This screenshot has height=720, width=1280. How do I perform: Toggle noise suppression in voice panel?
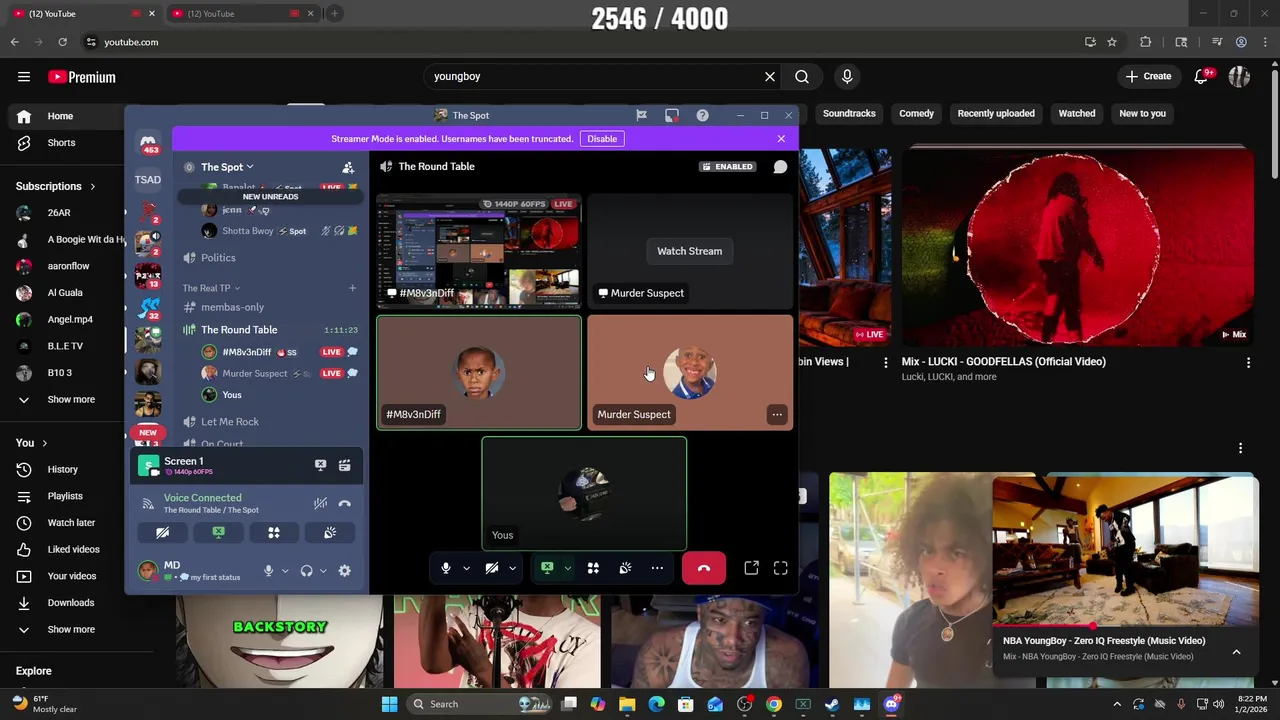(x=320, y=504)
